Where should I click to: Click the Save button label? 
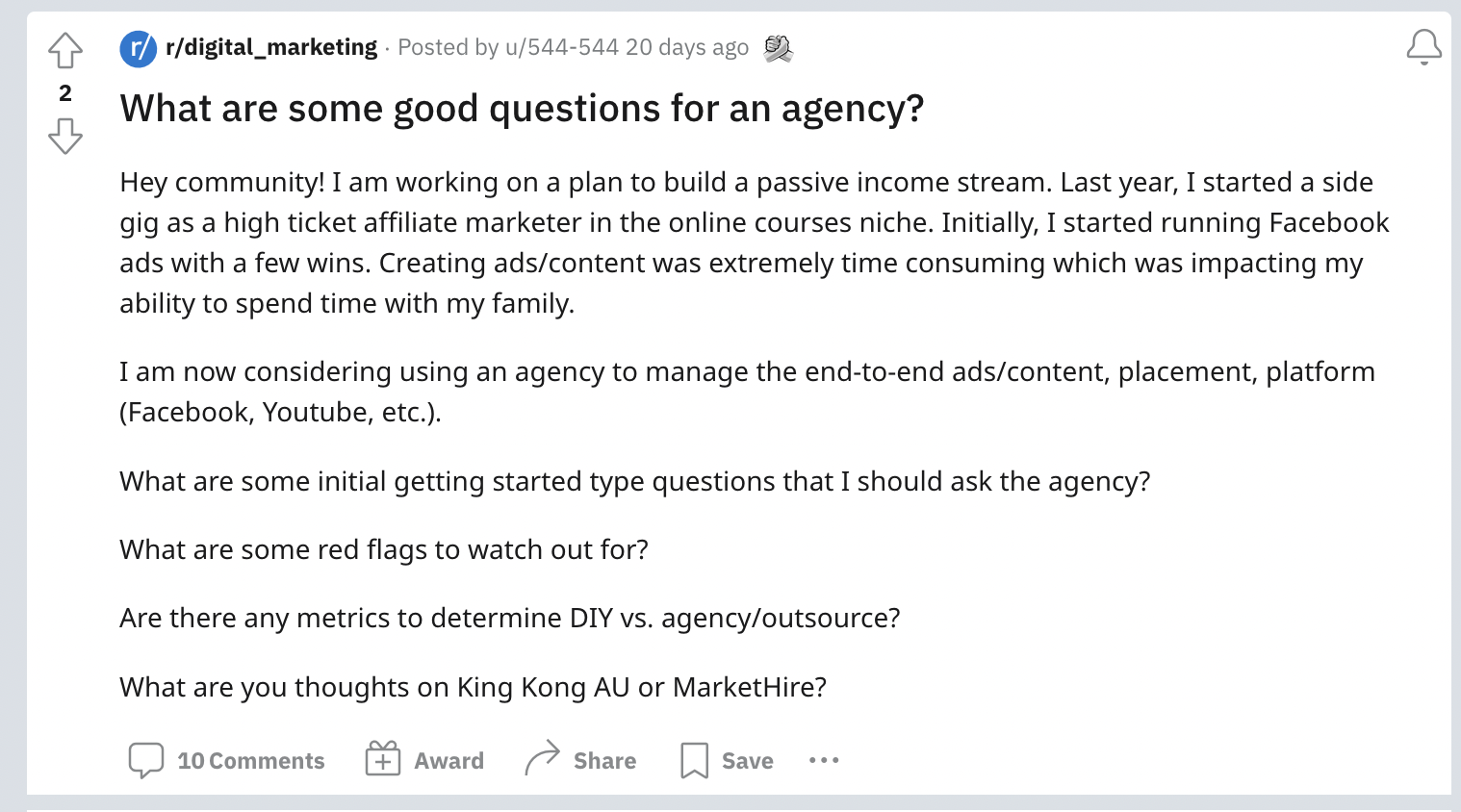click(x=748, y=761)
